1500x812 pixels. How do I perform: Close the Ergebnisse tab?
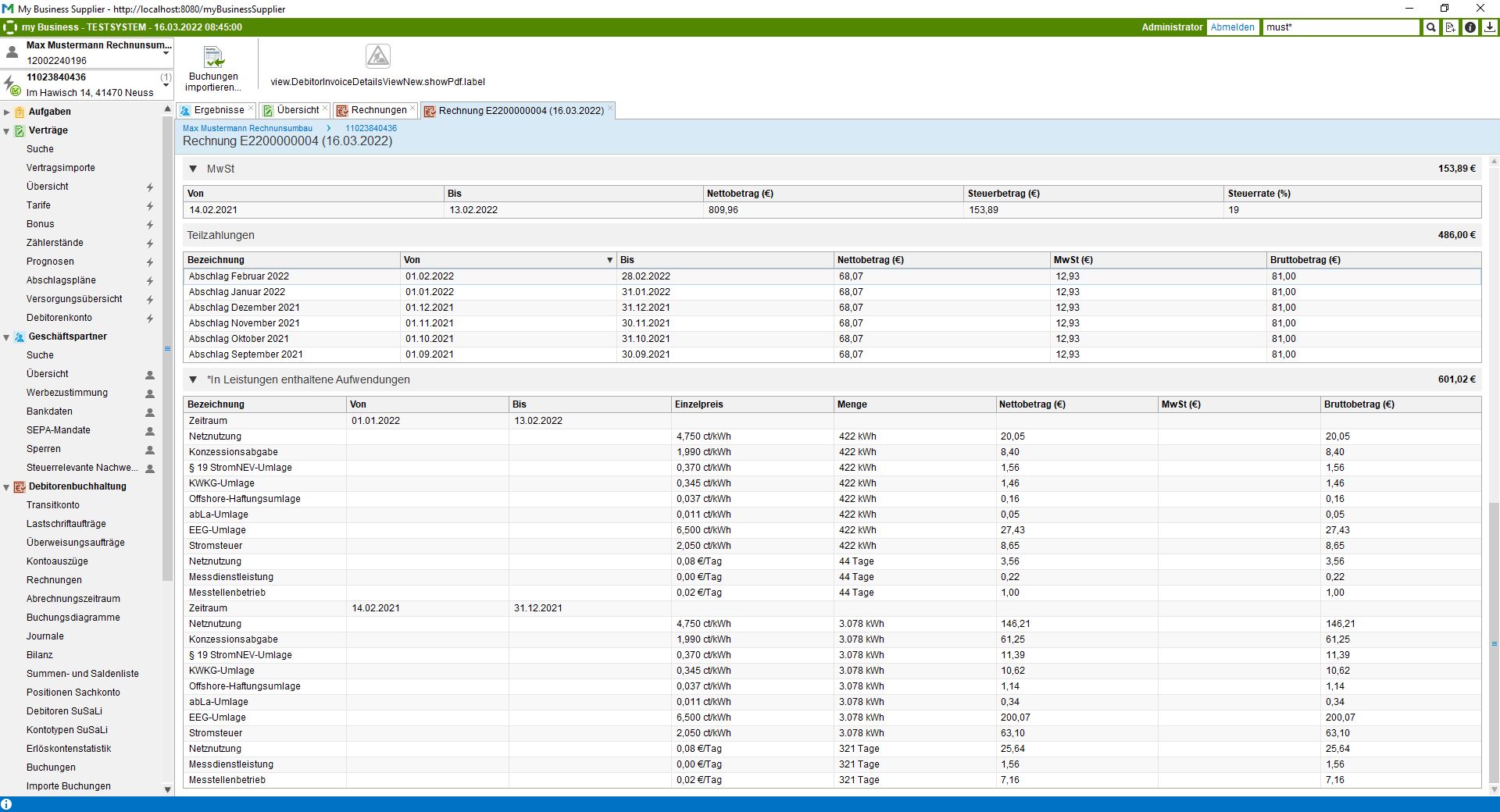[251, 109]
